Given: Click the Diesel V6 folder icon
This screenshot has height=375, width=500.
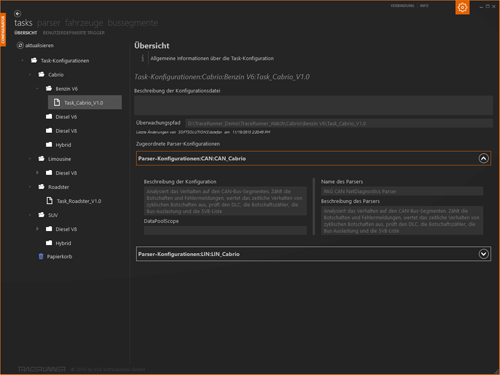Looking at the screenshot, I should 49,116.
